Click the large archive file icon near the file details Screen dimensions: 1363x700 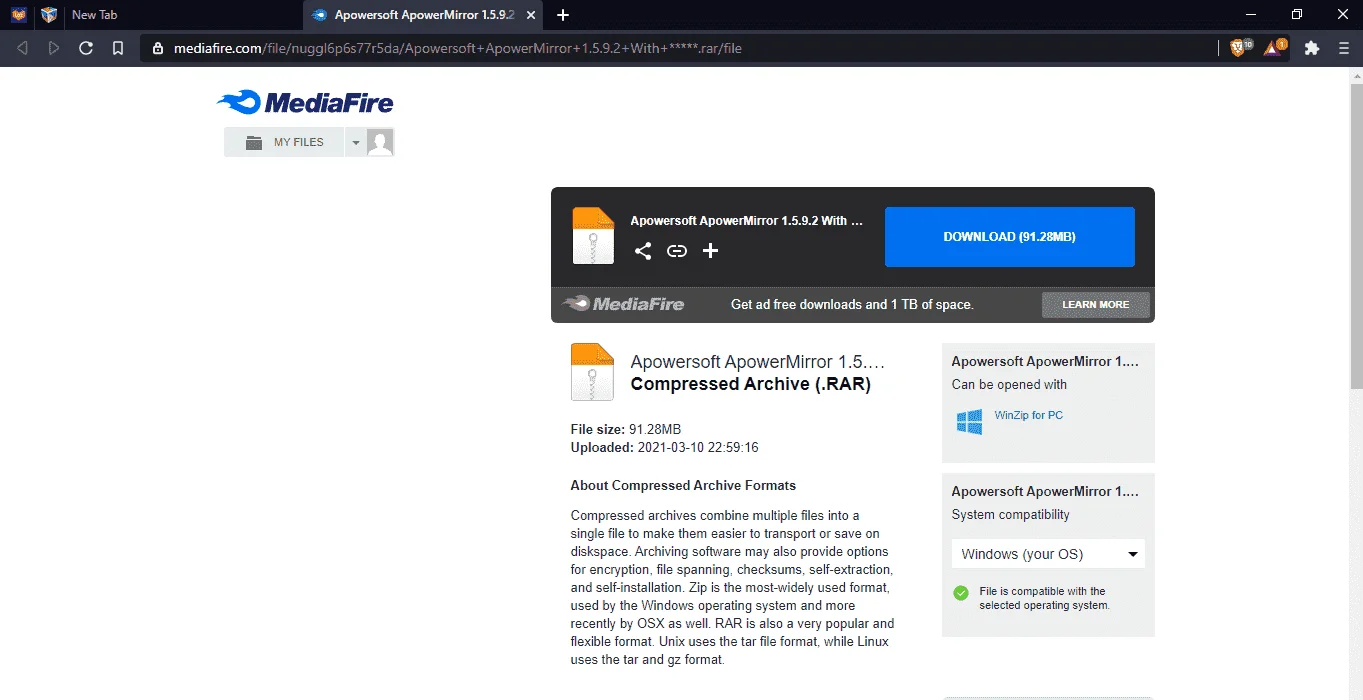[592, 372]
